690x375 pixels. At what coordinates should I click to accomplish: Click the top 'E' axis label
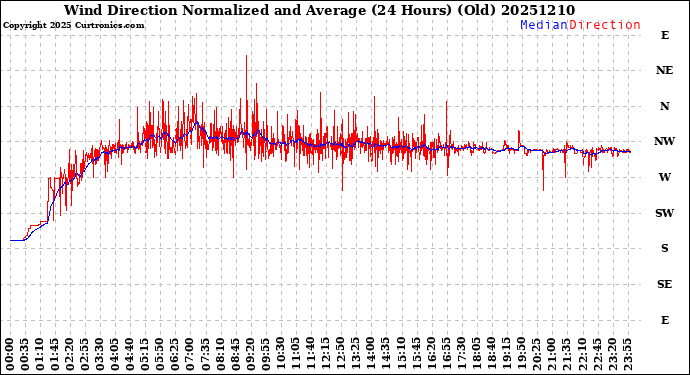coord(665,35)
